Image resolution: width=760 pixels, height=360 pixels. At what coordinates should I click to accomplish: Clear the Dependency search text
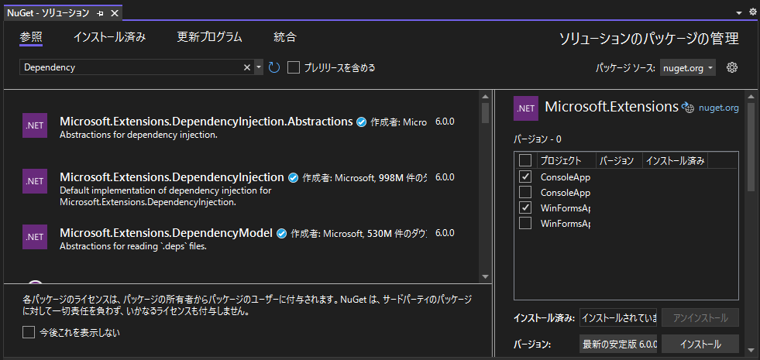pyautogui.click(x=247, y=67)
